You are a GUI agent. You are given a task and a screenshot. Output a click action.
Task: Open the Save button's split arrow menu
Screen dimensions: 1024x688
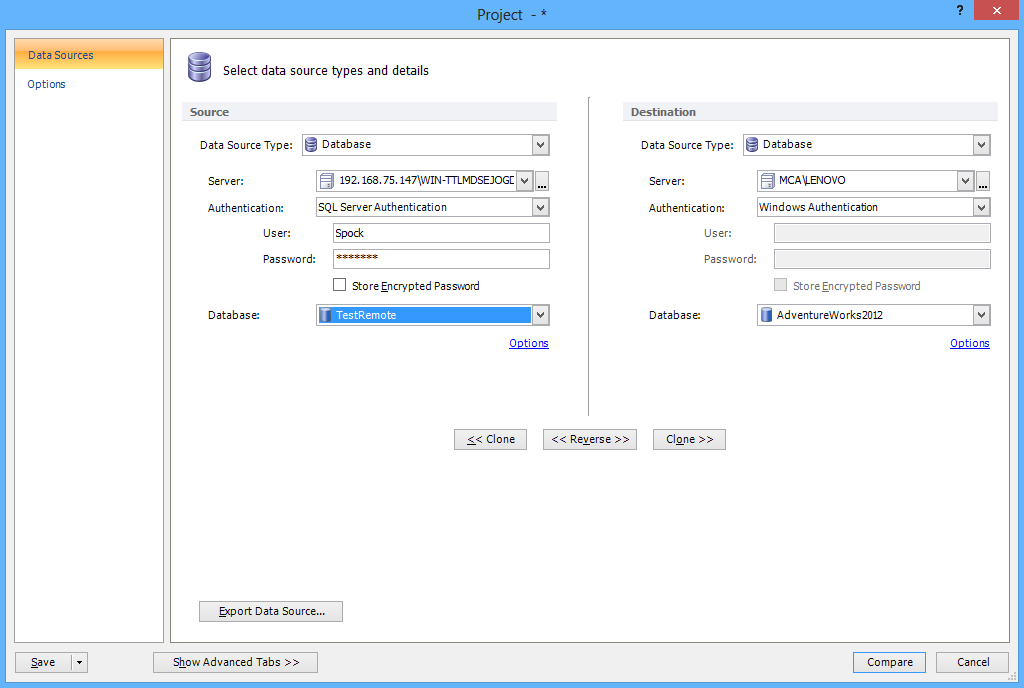pos(79,663)
